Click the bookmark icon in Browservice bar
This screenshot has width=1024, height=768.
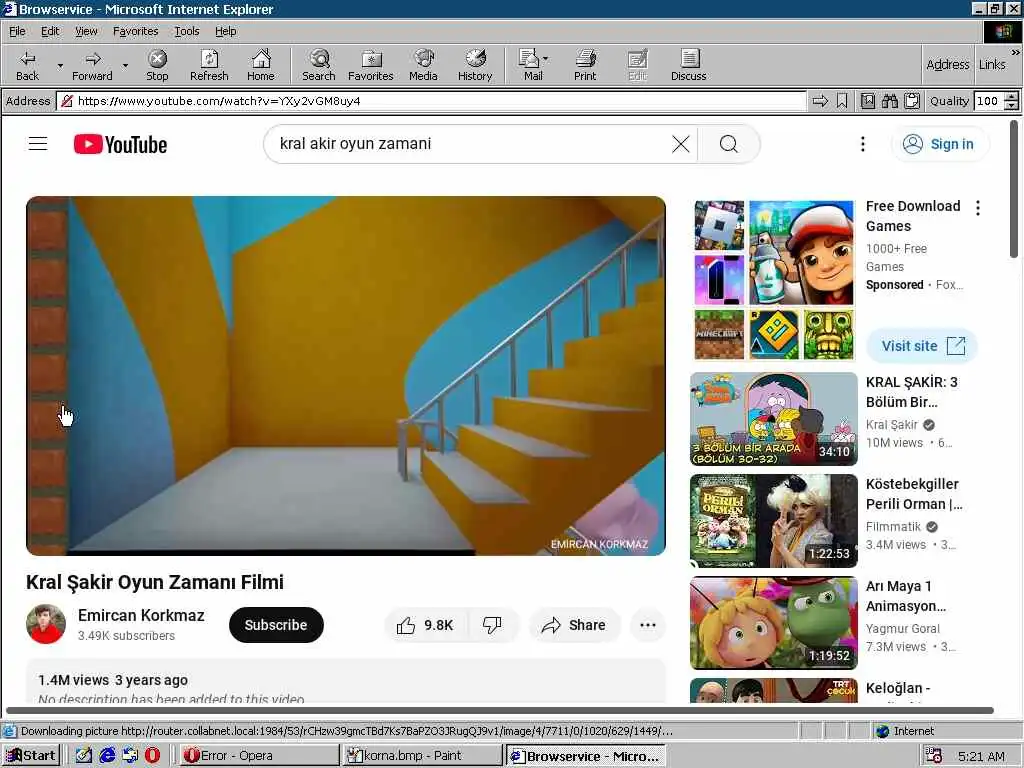tap(842, 101)
